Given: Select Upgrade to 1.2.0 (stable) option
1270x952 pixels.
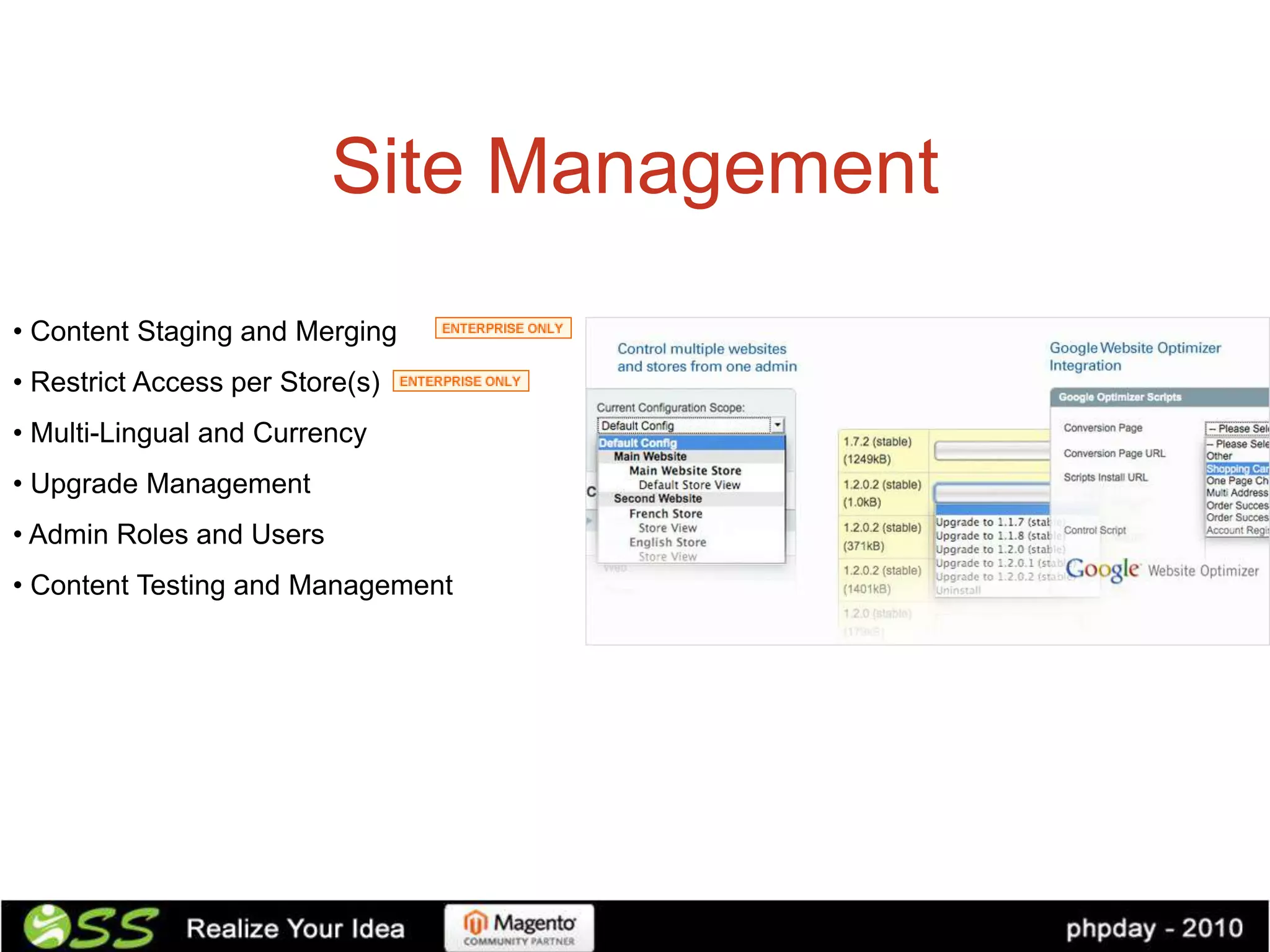Looking at the screenshot, I should point(1000,549).
